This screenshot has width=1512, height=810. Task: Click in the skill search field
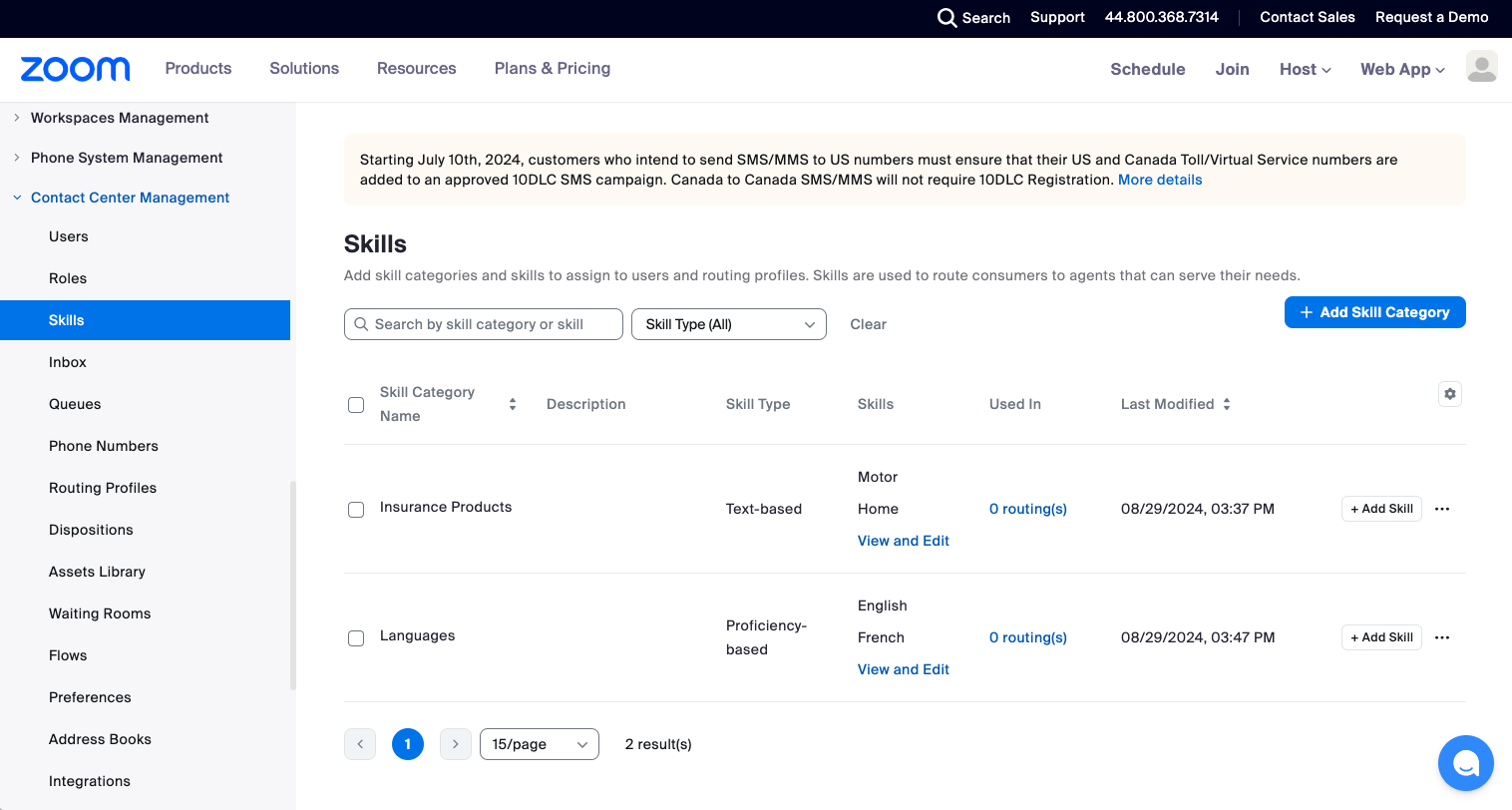click(x=484, y=324)
